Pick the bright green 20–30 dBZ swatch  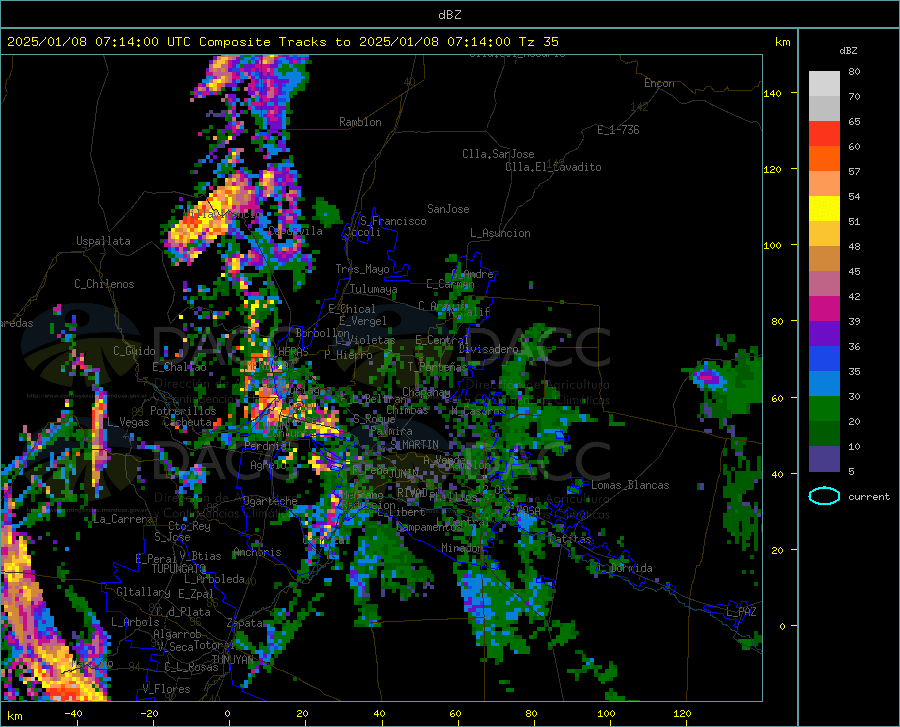824,409
